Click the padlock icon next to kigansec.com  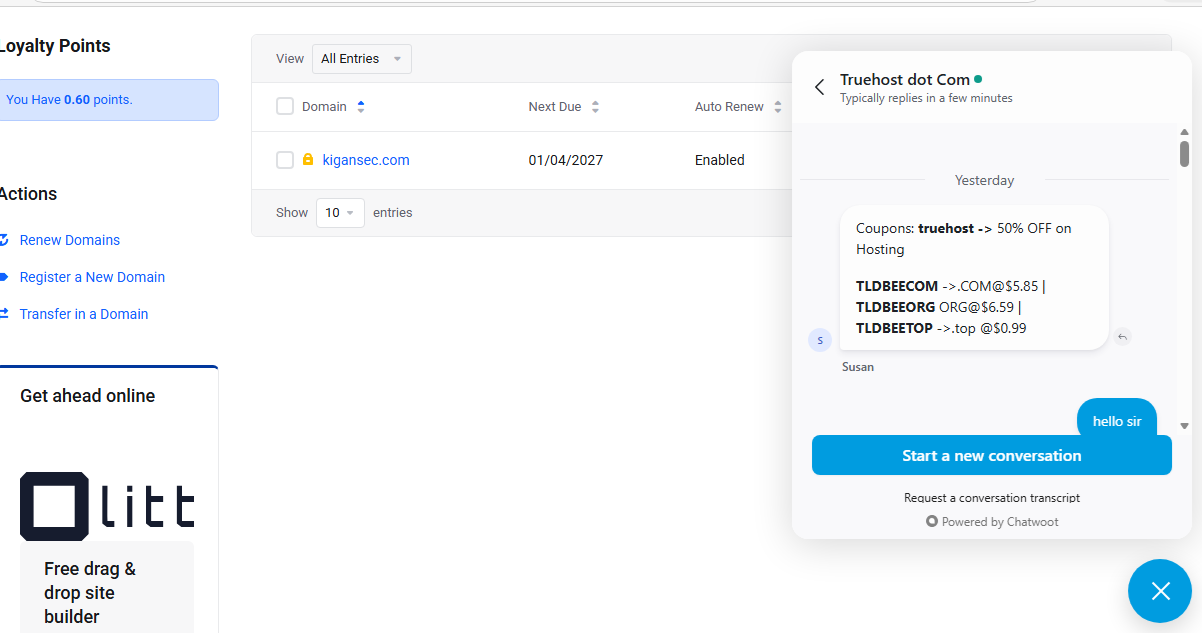click(x=308, y=160)
